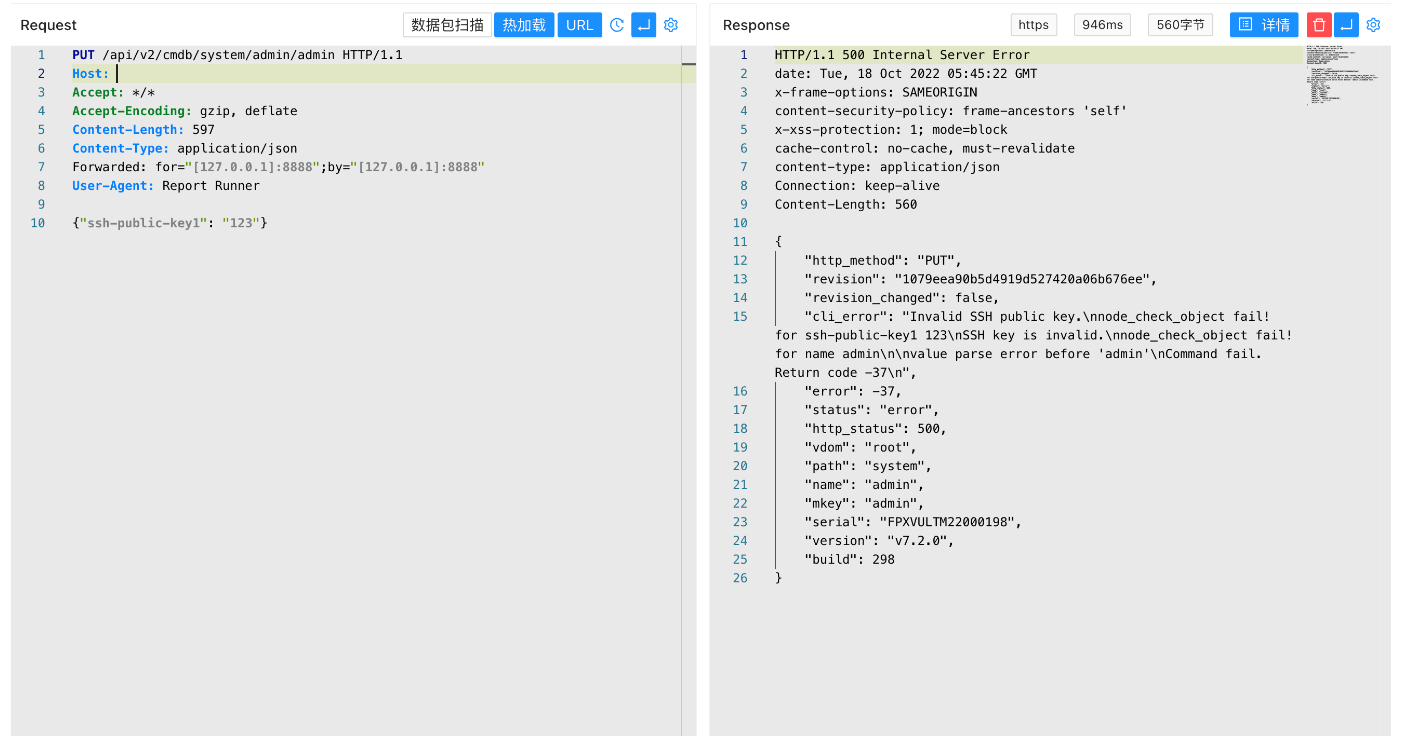
Task: Toggle word wrap in Response panel
Action: [1346, 25]
